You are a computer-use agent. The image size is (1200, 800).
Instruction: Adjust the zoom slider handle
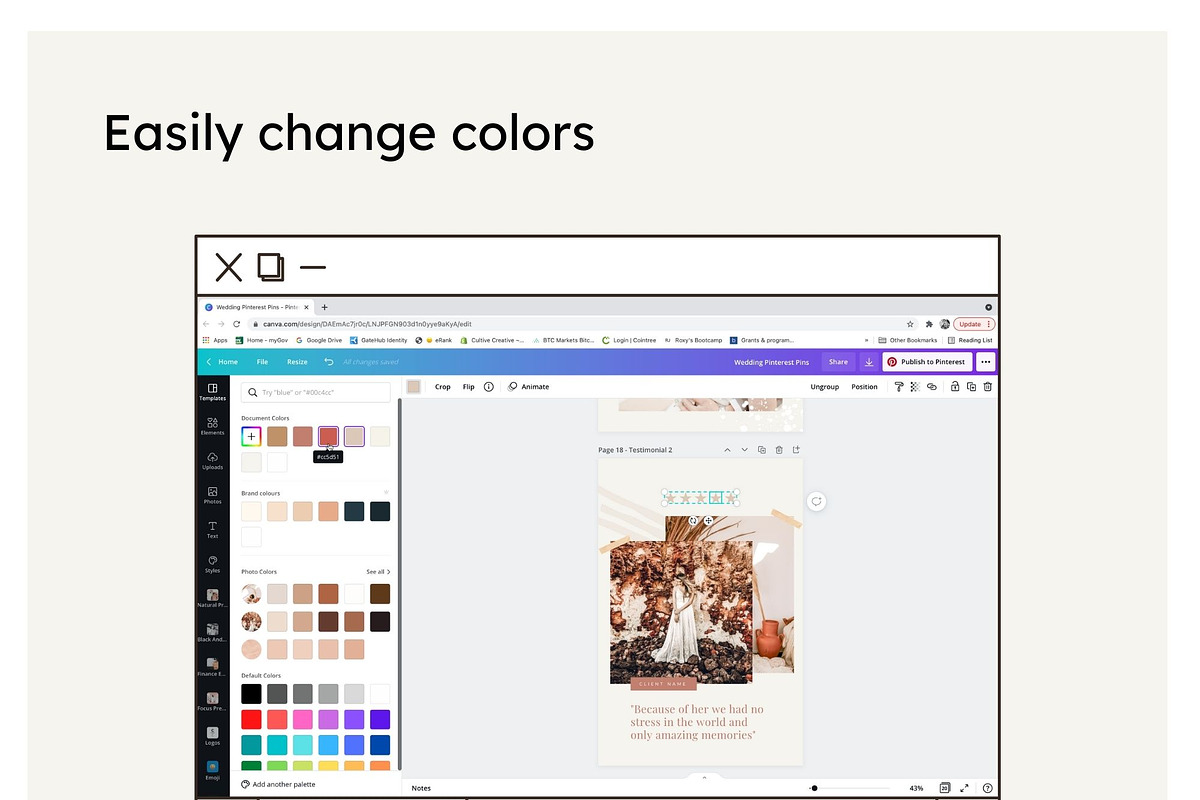(814, 788)
